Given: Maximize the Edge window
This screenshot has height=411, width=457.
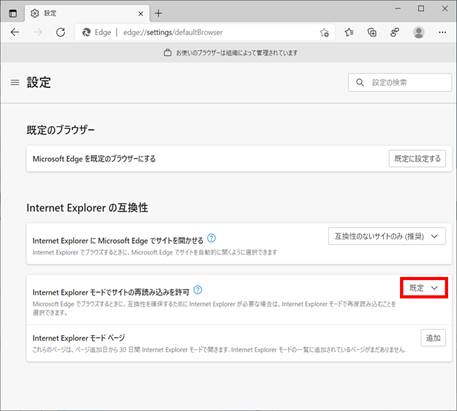Looking at the screenshot, I should click(x=421, y=9).
